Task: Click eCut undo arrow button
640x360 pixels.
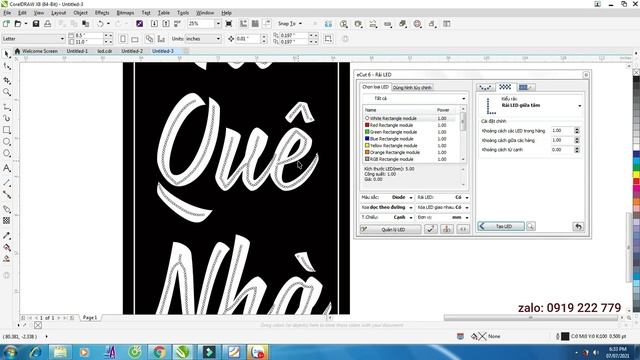Action: pyautogui.click(x=578, y=226)
